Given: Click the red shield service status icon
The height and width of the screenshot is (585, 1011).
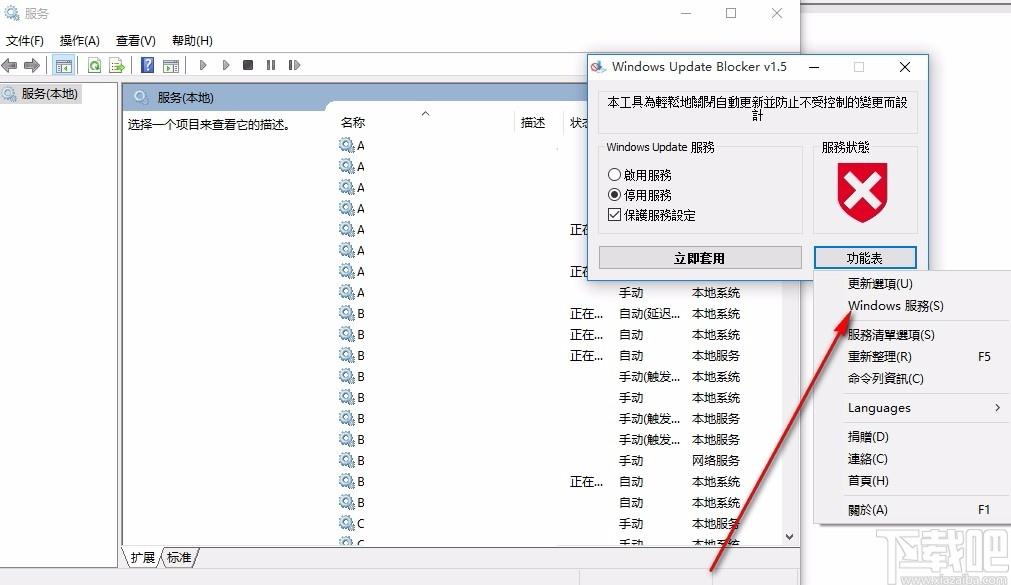Looking at the screenshot, I should tap(863, 192).
